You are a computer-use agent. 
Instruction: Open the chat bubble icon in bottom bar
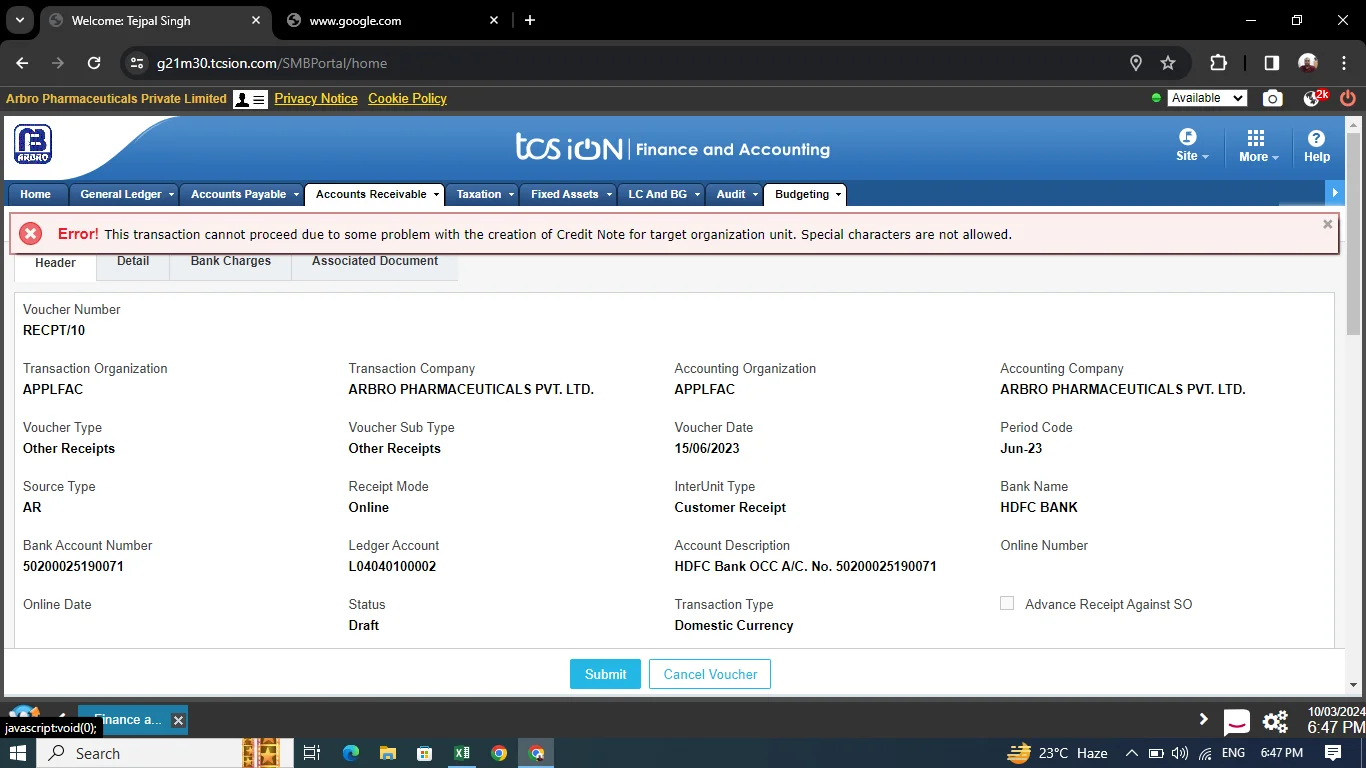[x=1237, y=721]
